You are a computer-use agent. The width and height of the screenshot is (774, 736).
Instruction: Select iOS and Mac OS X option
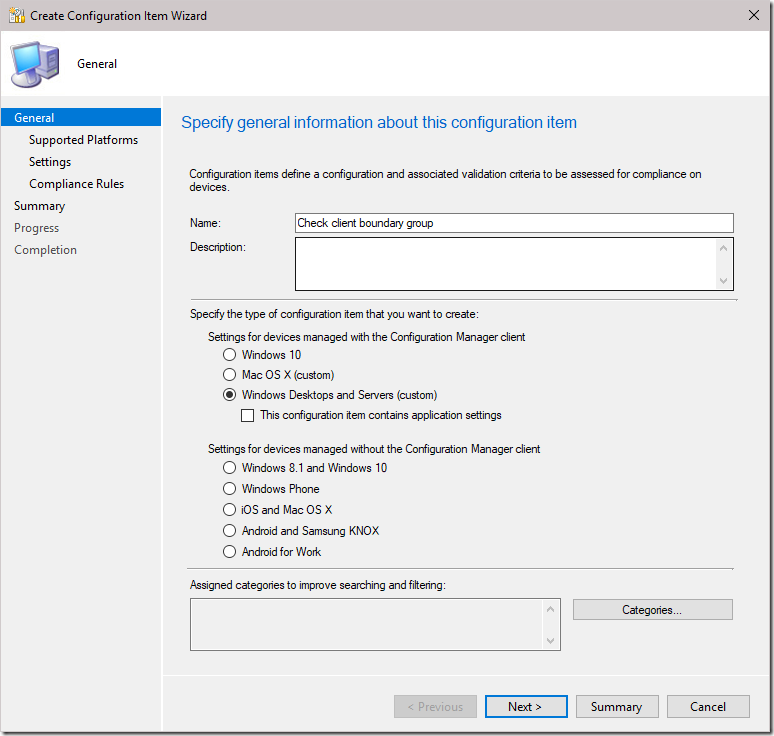pos(230,510)
